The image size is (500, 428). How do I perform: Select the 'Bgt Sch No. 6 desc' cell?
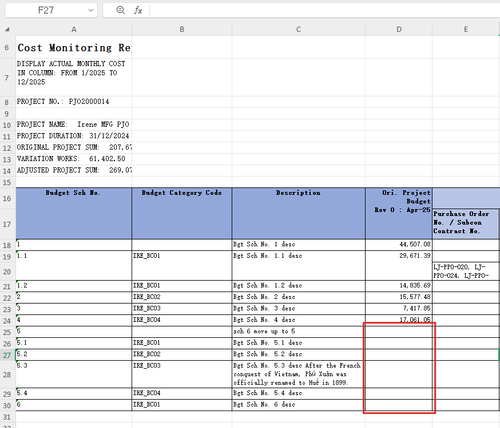(298, 405)
